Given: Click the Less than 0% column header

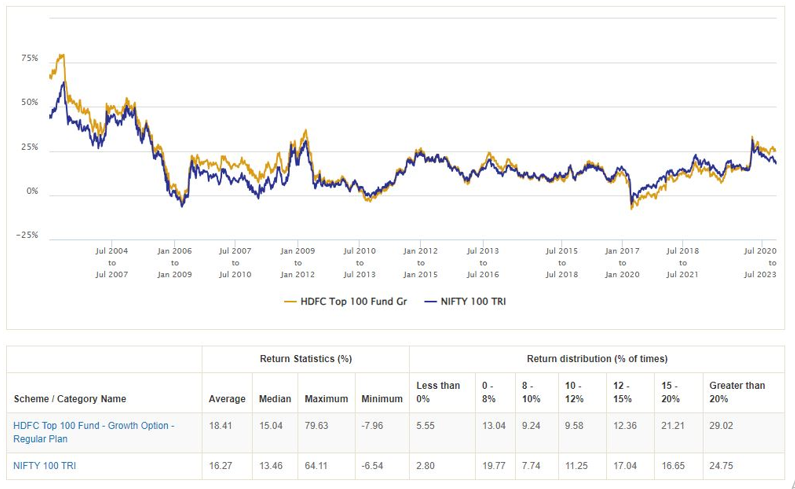Looking at the screenshot, I should coord(438,392).
